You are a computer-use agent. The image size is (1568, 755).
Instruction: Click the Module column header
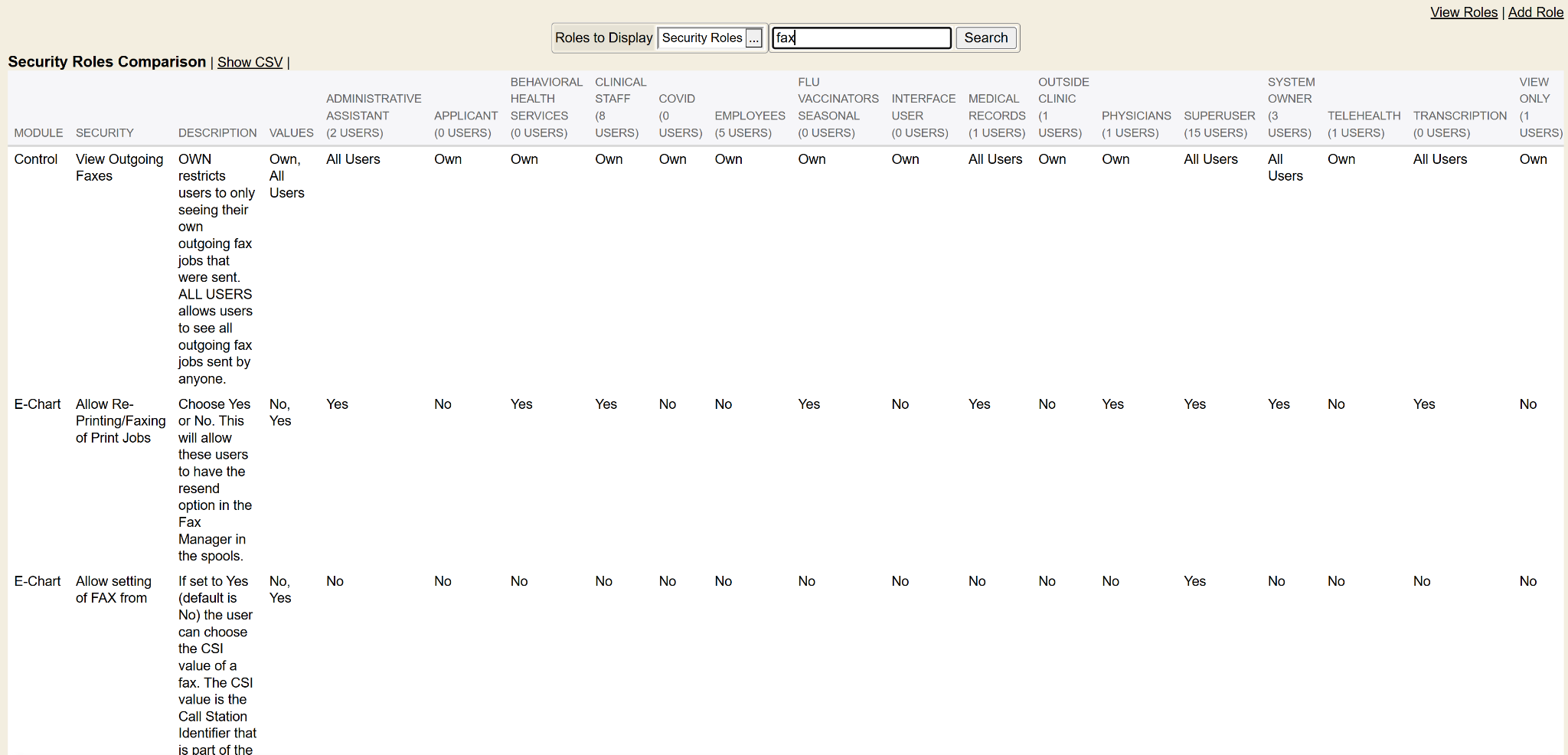(x=38, y=133)
